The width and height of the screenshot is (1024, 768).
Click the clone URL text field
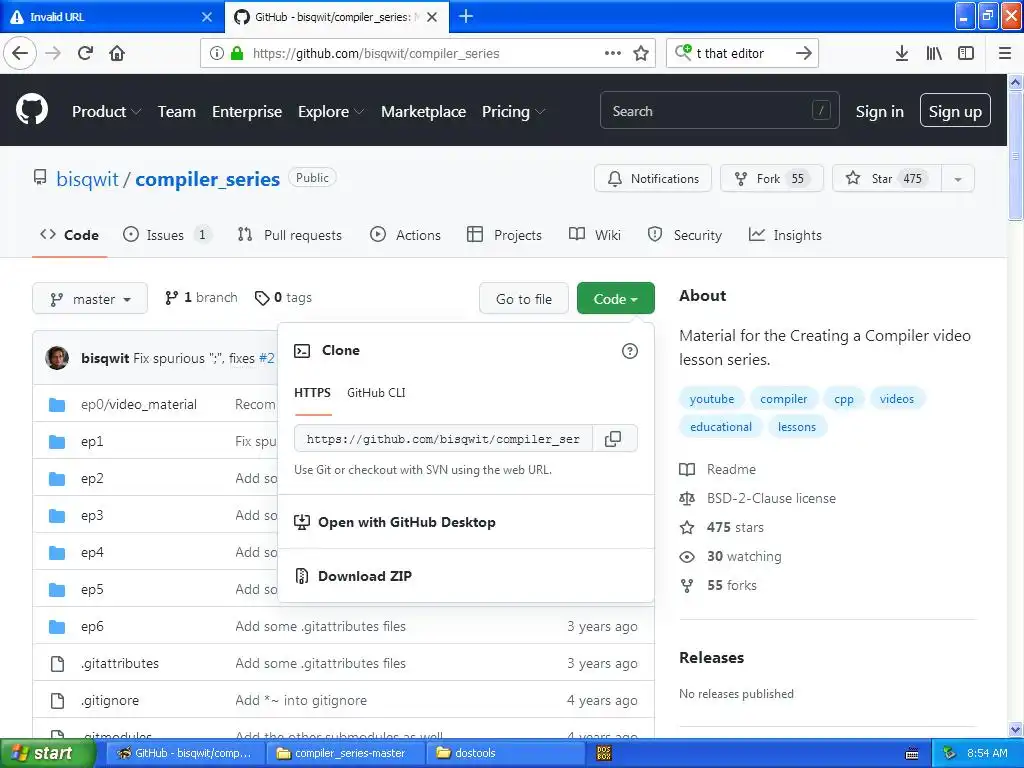pyautogui.click(x=443, y=439)
